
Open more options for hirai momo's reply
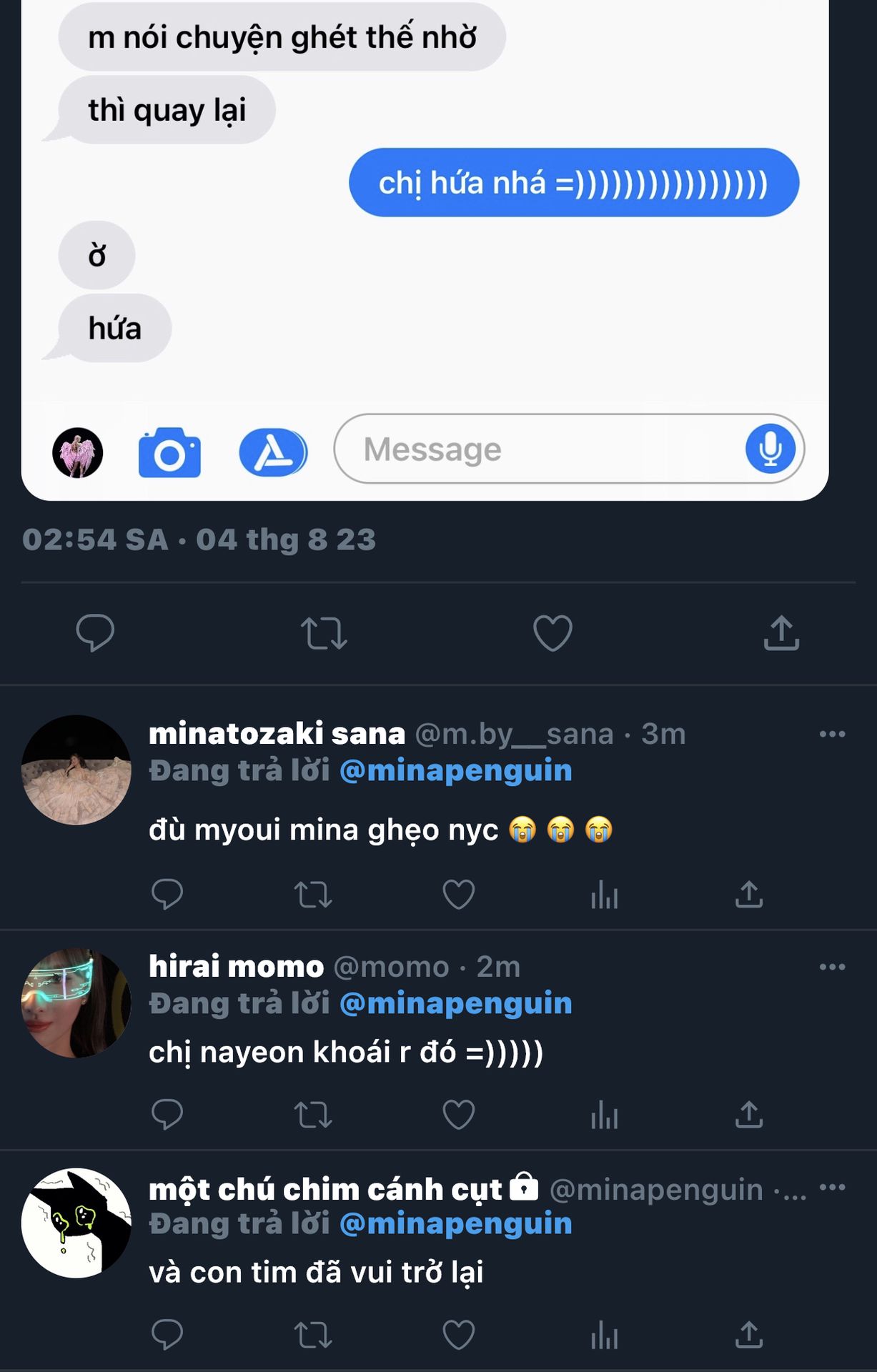[832, 967]
